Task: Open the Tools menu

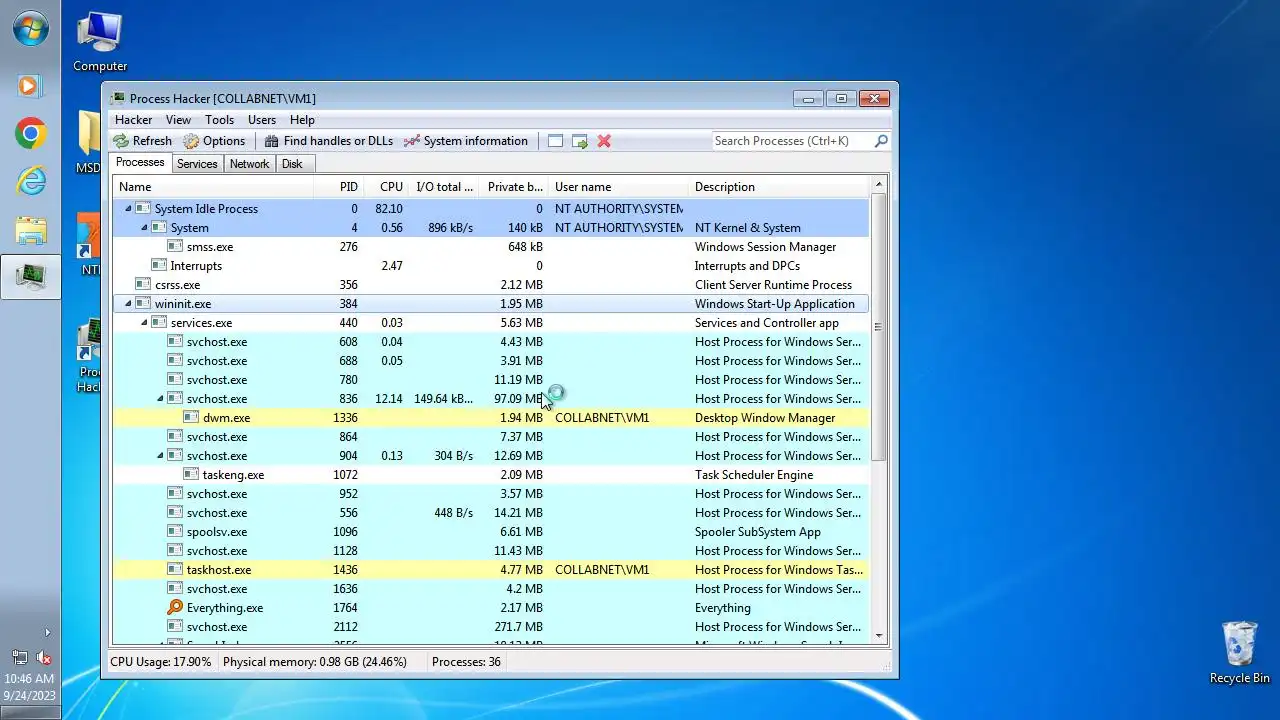Action: pyautogui.click(x=220, y=120)
